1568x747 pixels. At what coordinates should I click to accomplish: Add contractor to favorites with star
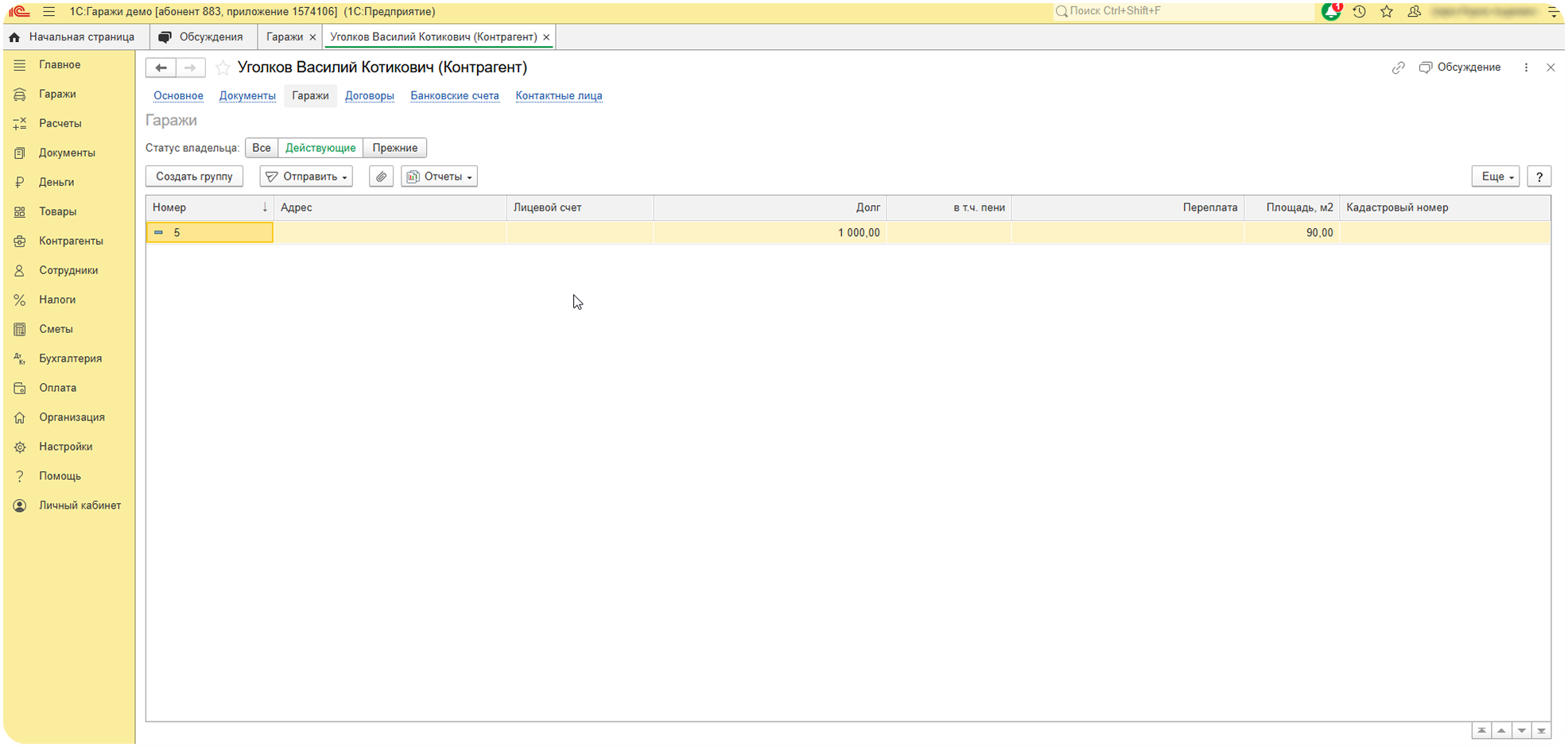coord(223,68)
